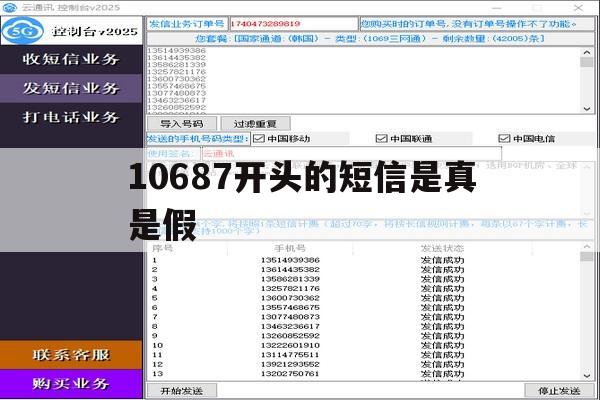Toggle the 中国联通 checkbox

pos(382,139)
